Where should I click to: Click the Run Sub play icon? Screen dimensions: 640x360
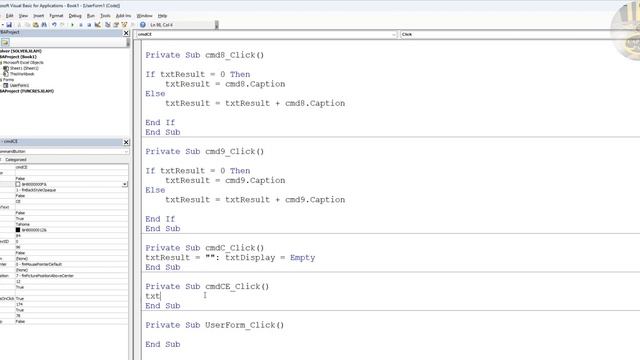click(72, 25)
